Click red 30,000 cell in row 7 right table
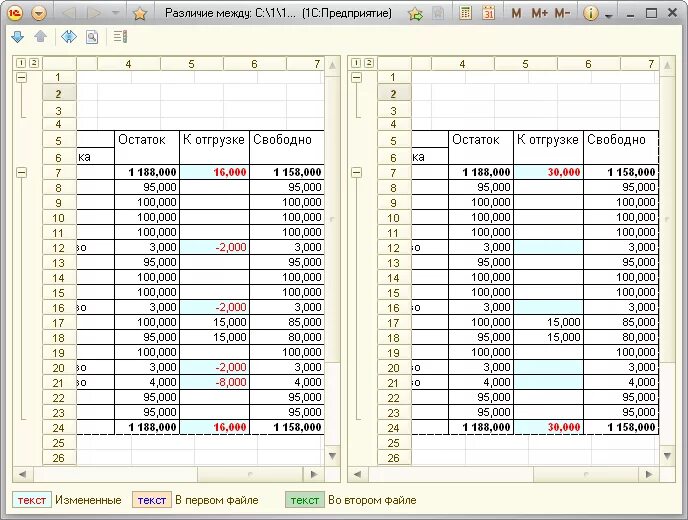688x520 pixels. point(548,172)
